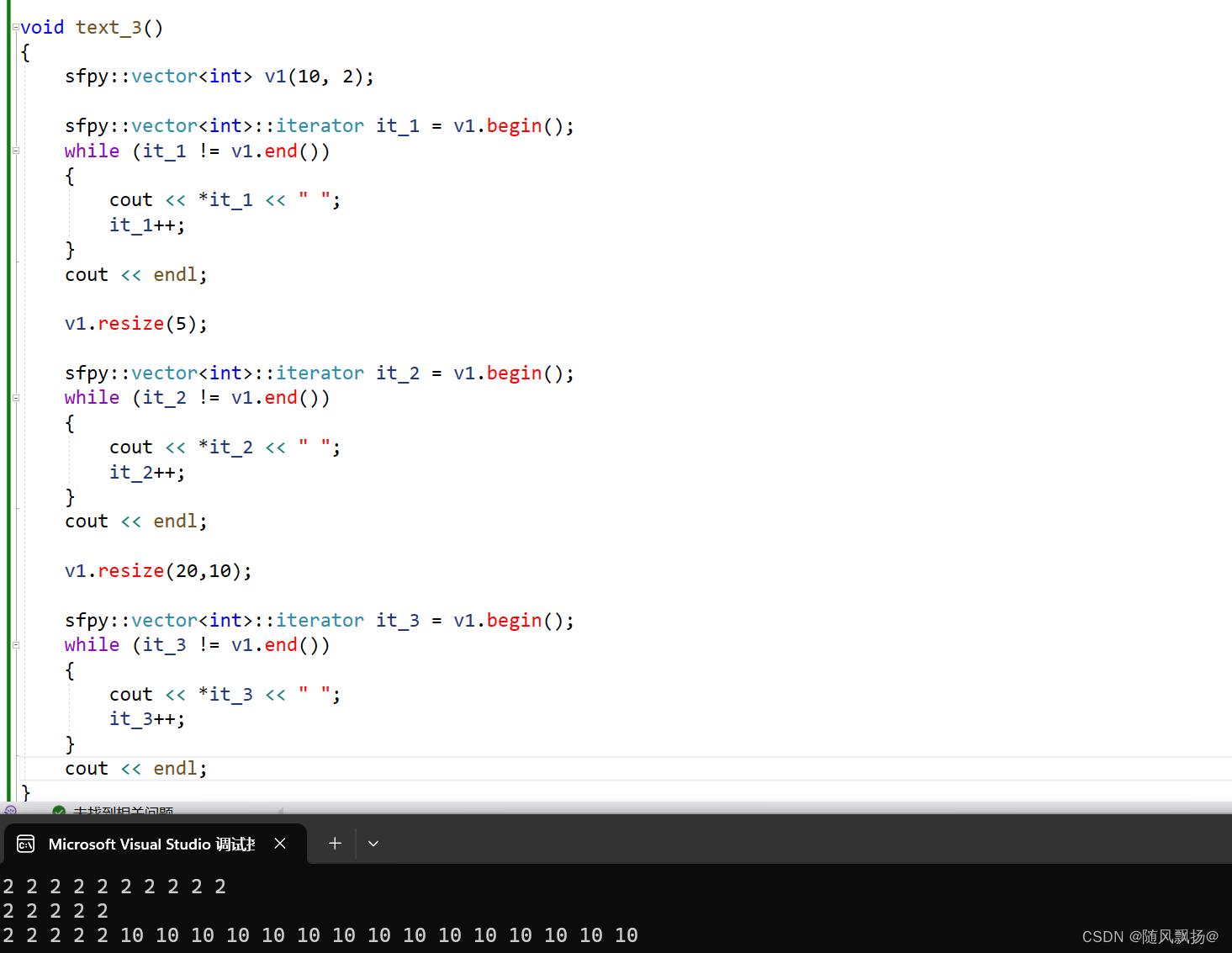Viewport: 1232px width, 953px height.
Task: Collapse the while (it_3 != v1.end()) block
Action: 15,645
